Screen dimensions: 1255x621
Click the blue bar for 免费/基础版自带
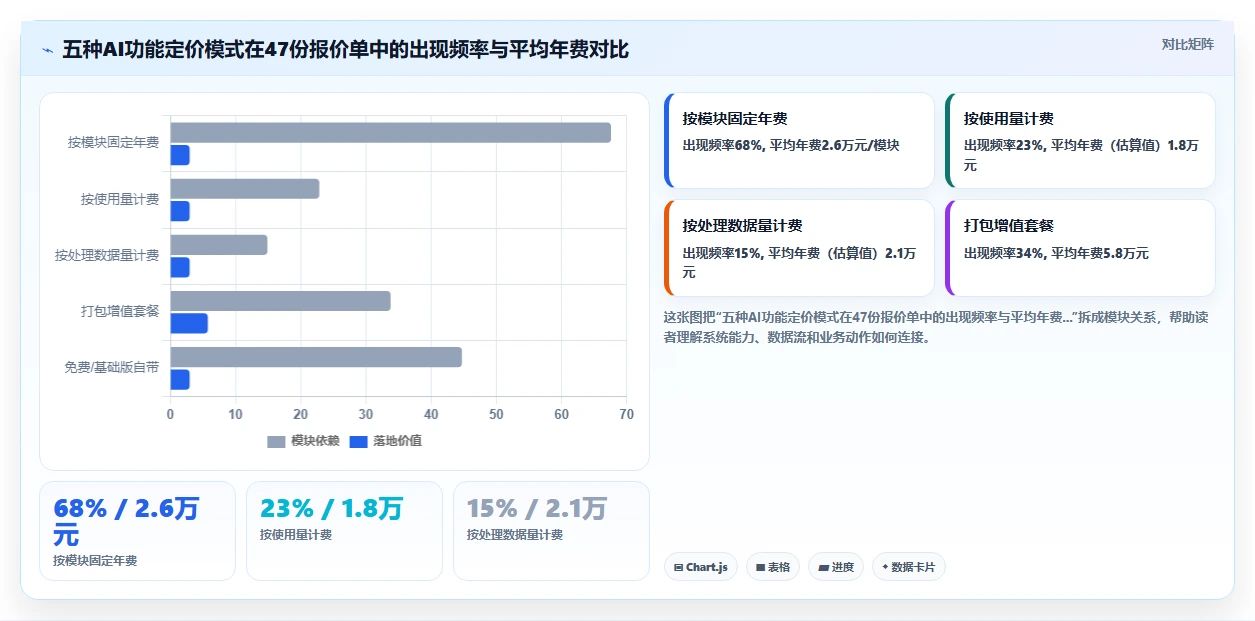click(x=179, y=379)
